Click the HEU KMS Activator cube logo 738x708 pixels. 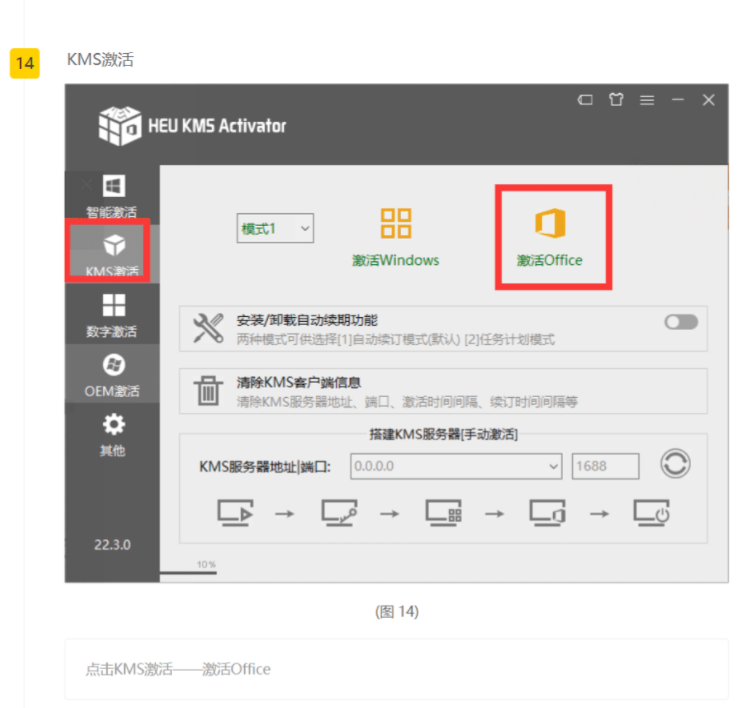pos(120,126)
